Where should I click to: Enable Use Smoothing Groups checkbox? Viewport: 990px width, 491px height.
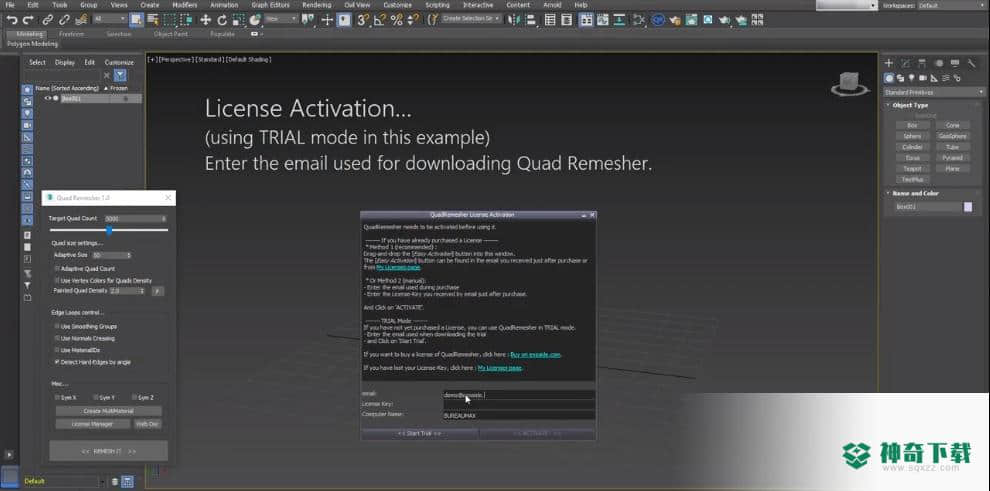tap(57, 326)
